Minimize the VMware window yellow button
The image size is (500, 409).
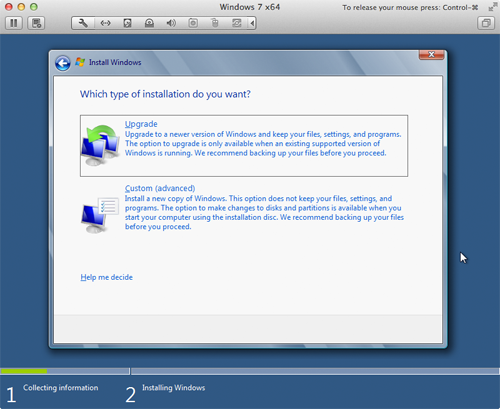[x=21, y=7]
